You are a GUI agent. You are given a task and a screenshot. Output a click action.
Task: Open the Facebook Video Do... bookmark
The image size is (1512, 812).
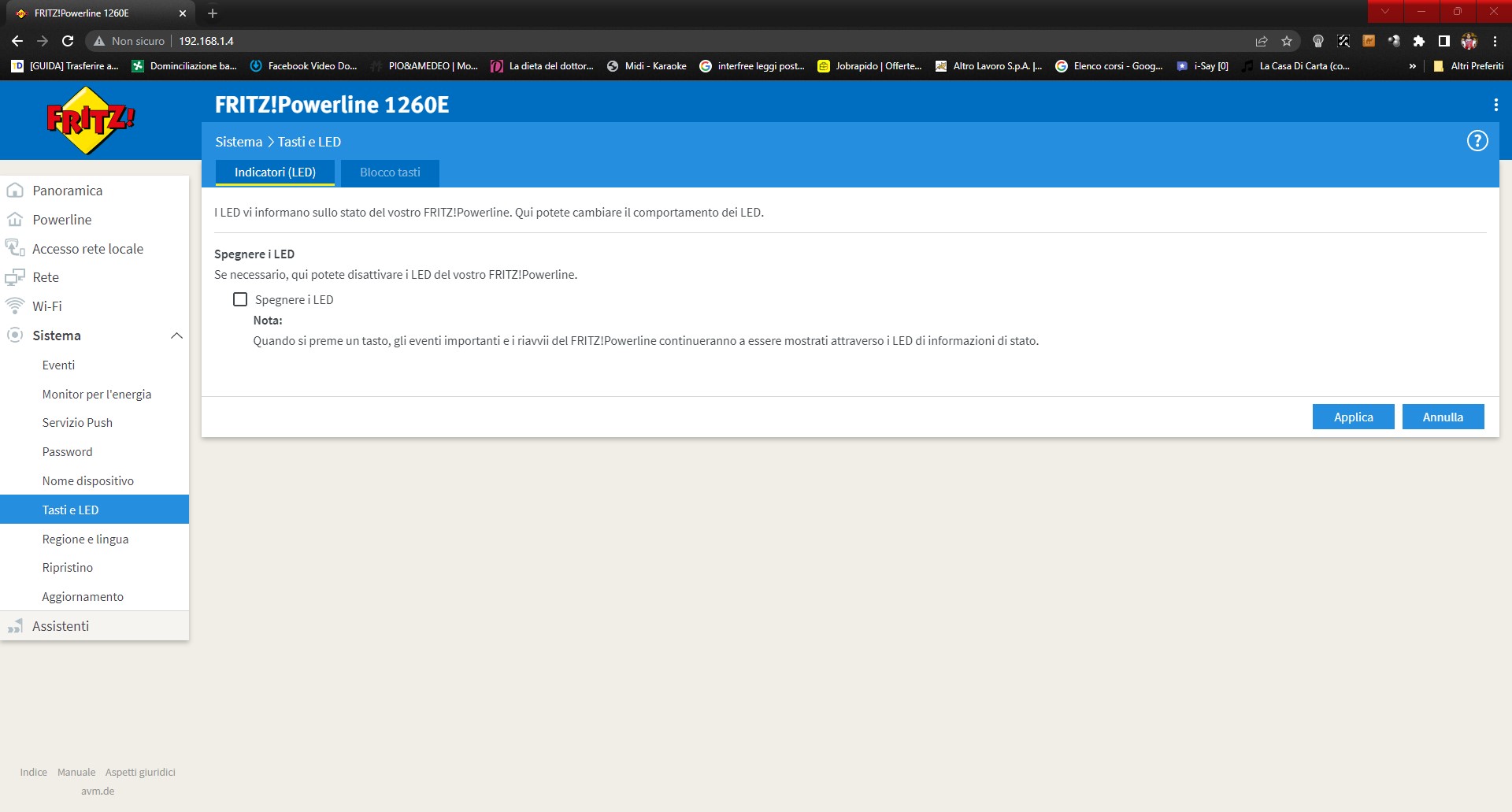(303, 66)
